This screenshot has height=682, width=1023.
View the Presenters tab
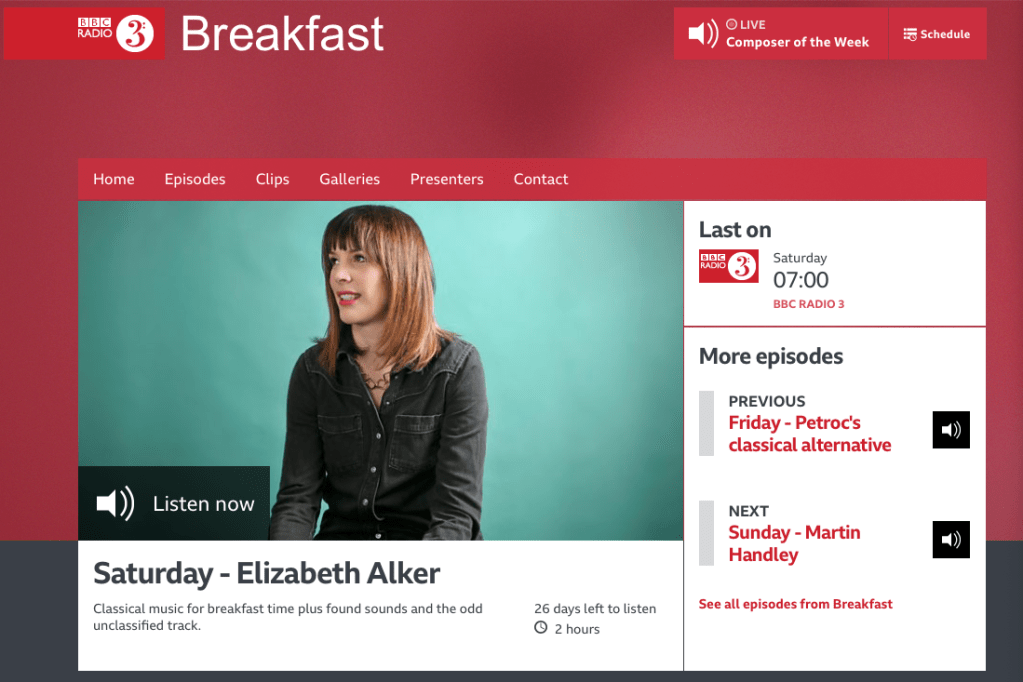coord(446,179)
